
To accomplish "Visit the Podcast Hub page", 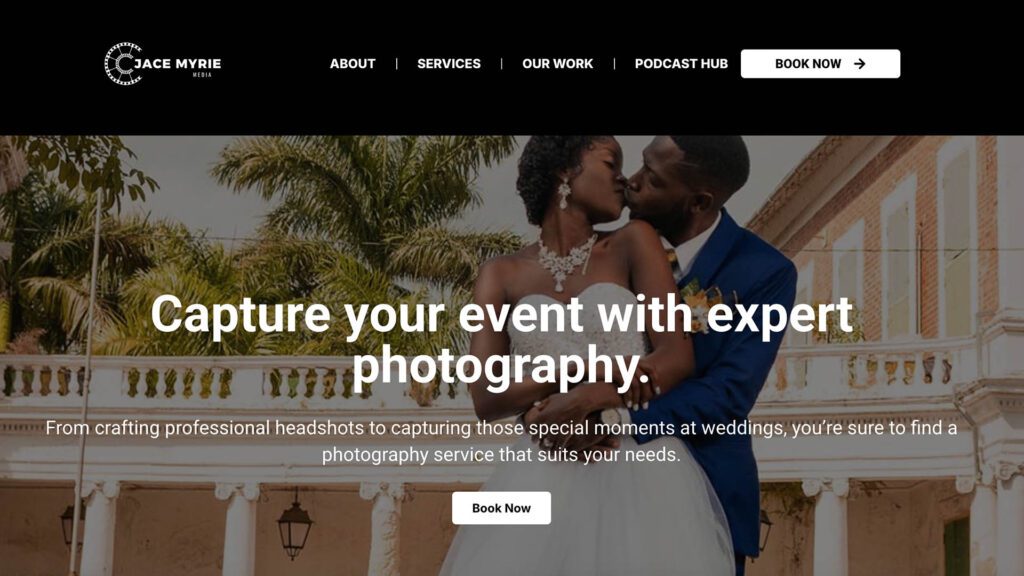I will click(x=681, y=63).
